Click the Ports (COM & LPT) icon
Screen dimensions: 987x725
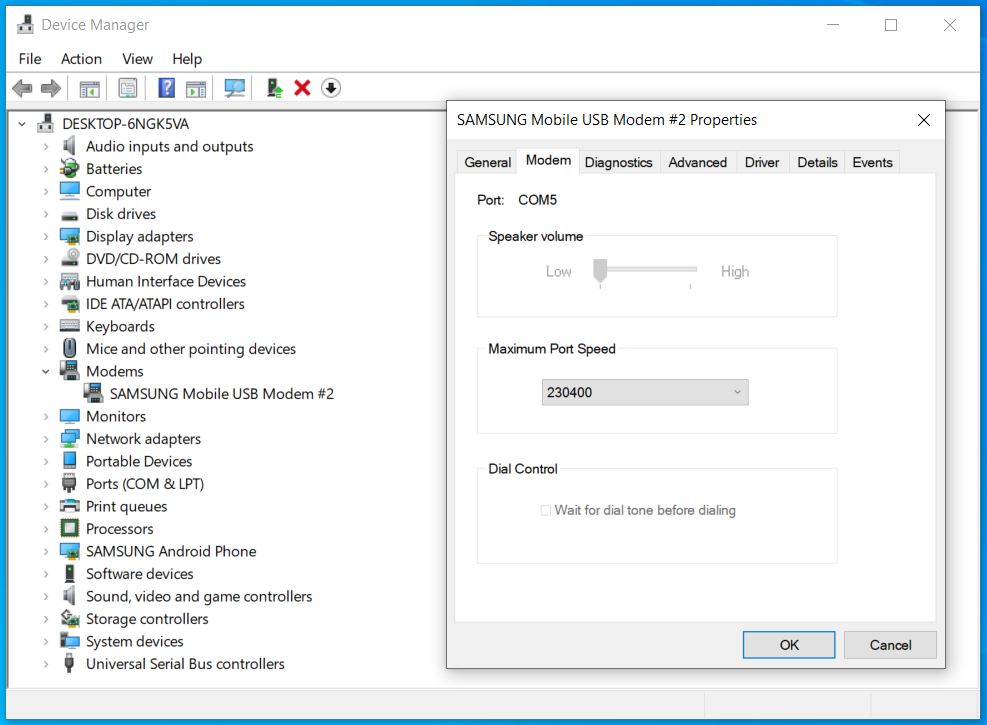(x=69, y=484)
